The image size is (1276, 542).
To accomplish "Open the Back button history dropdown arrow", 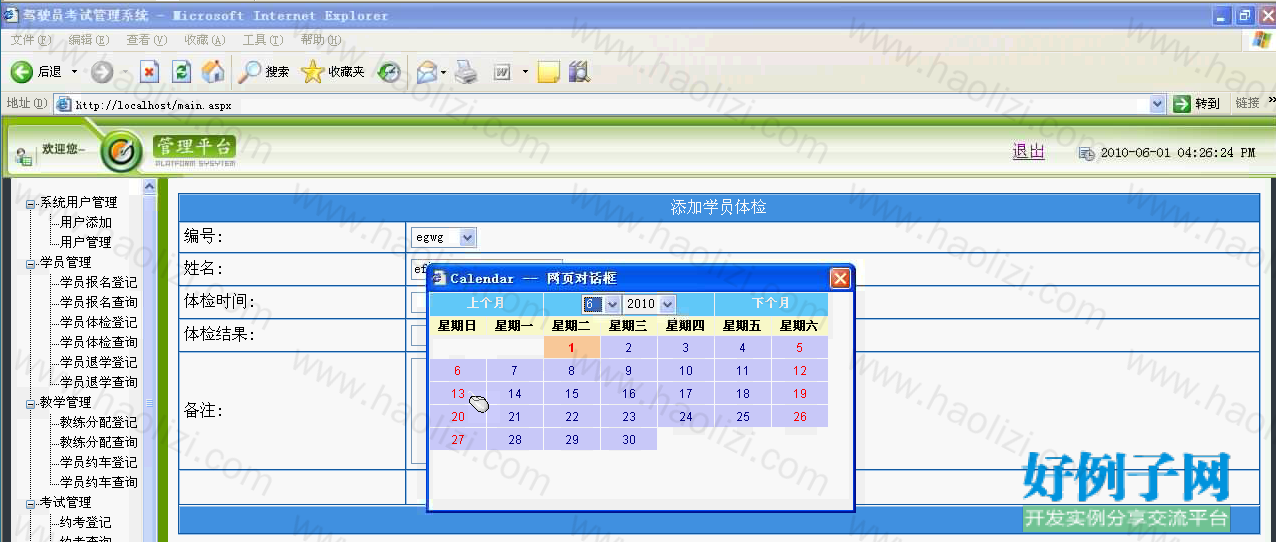I will click(x=74, y=72).
